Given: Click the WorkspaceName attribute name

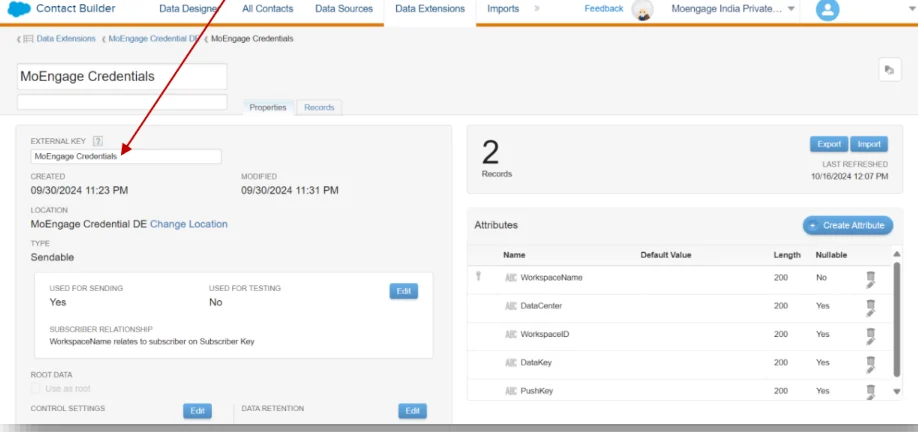Looking at the screenshot, I should [x=552, y=277].
